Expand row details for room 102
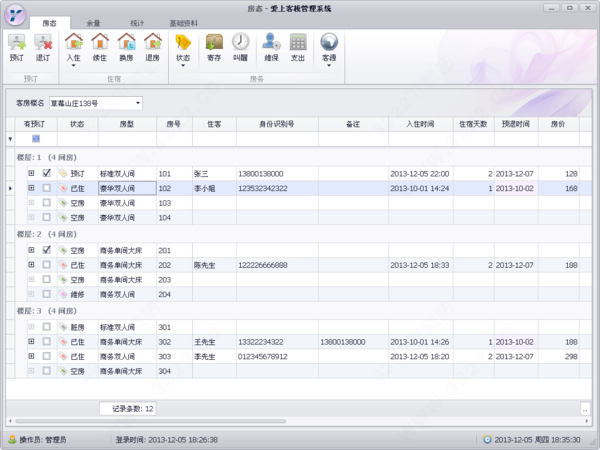 pyautogui.click(x=31, y=188)
